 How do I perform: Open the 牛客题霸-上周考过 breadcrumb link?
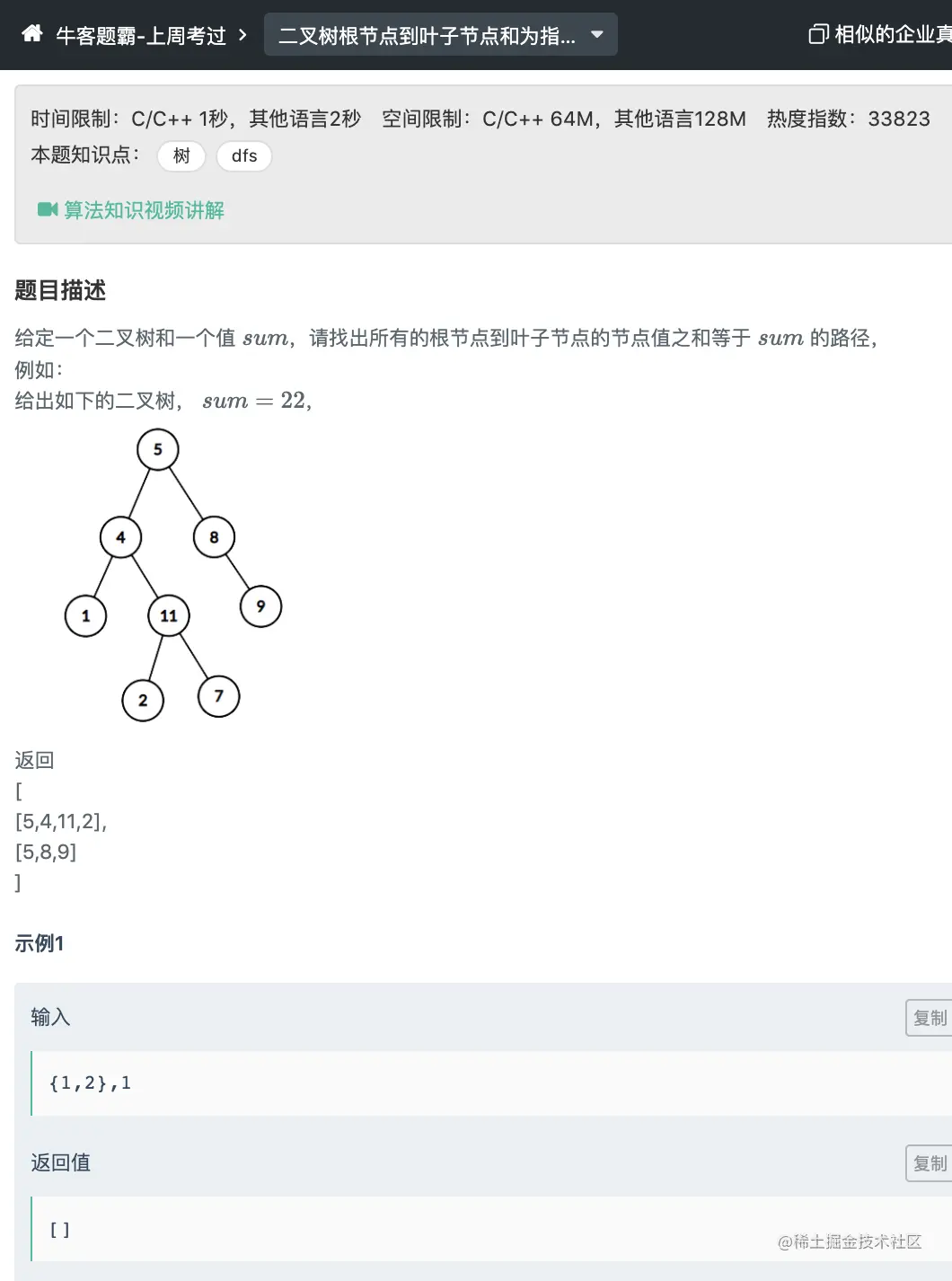point(141,36)
